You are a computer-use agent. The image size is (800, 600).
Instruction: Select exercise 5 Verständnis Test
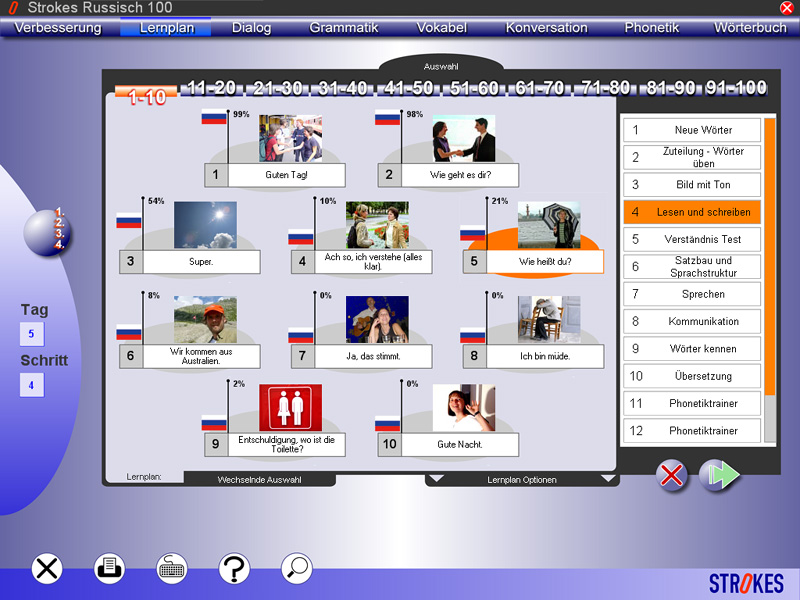coord(692,239)
